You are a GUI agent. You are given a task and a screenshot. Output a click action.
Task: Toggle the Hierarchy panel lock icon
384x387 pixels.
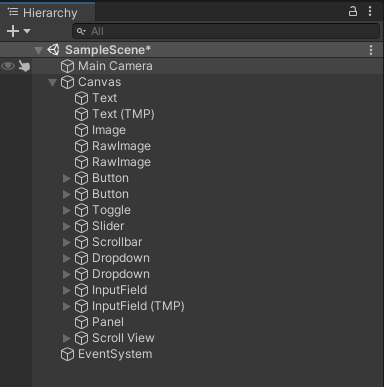click(x=353, y=12)
